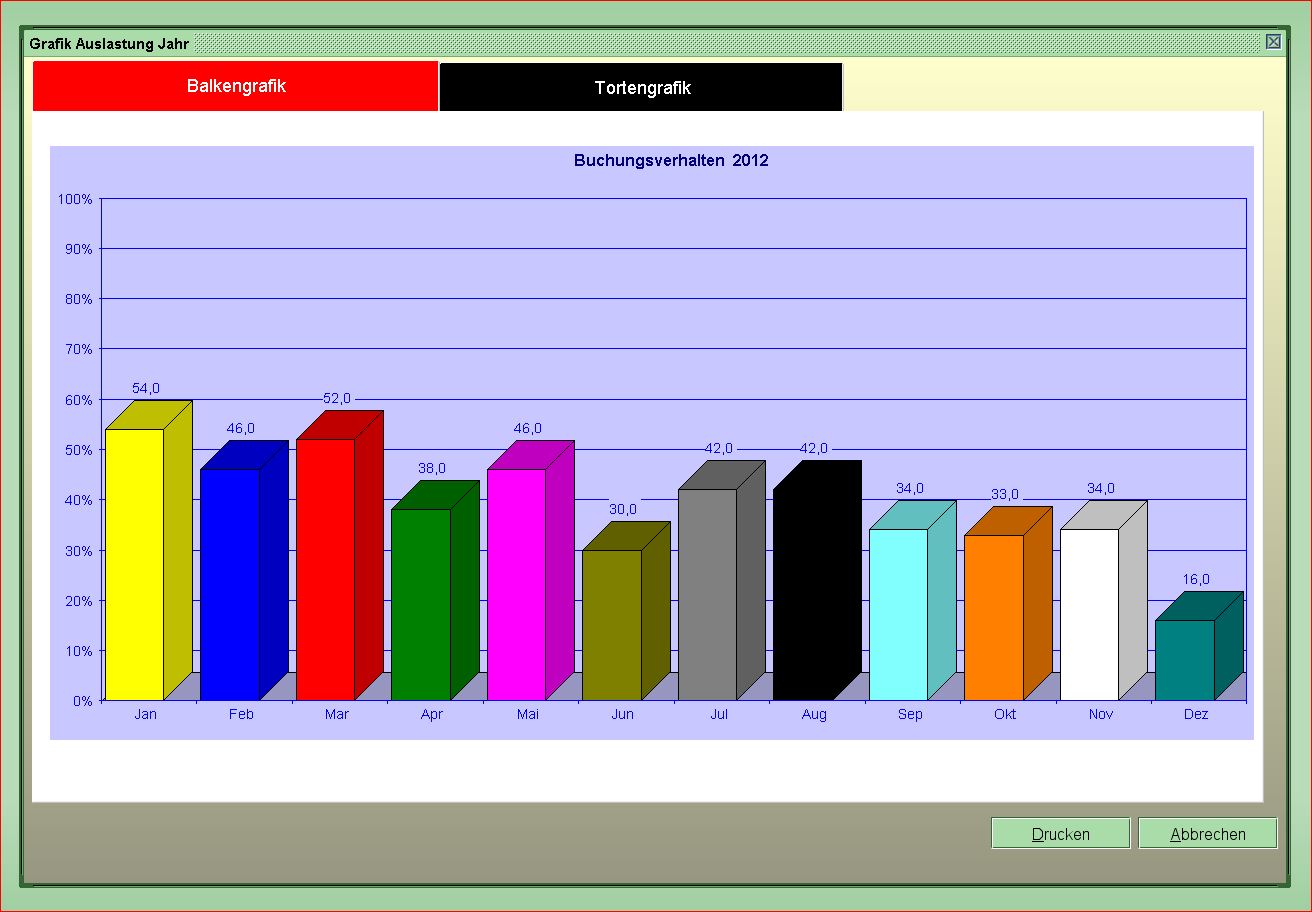1312x912 pixels.
Task: Click the 40% axis label
Action: pyautogui.click(x=78, y=500)
